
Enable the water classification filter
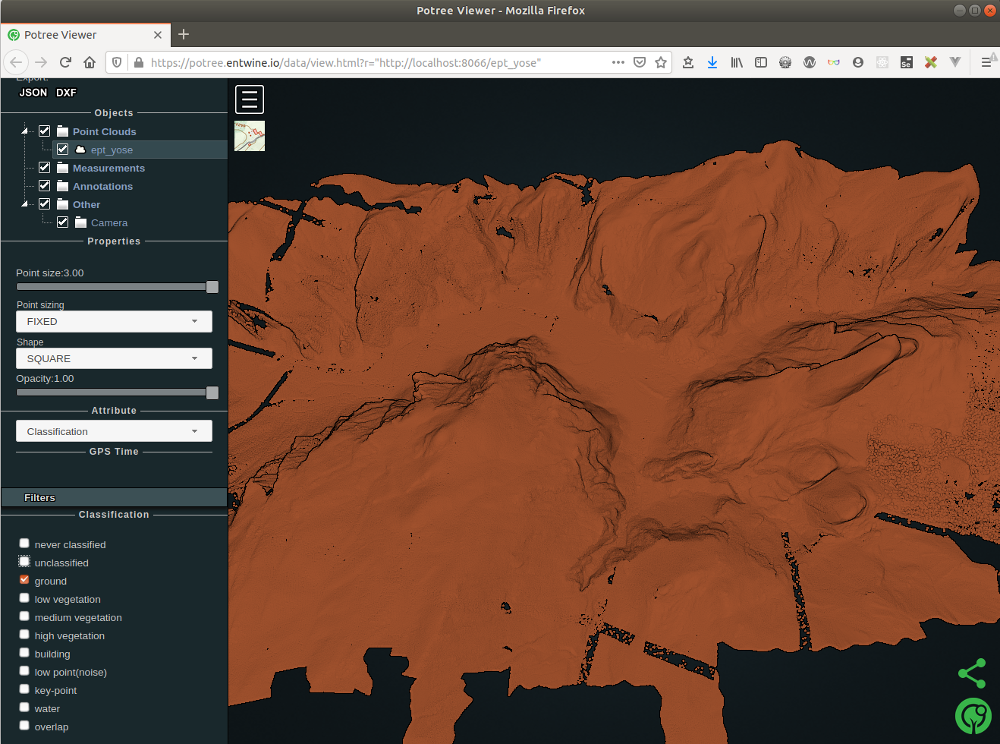tap(24, 707)
